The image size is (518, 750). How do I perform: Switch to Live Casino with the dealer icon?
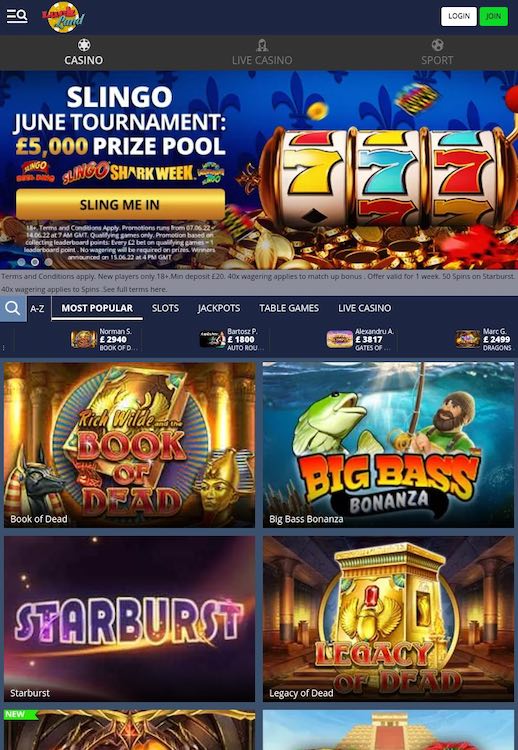click(x=262, y=52)
